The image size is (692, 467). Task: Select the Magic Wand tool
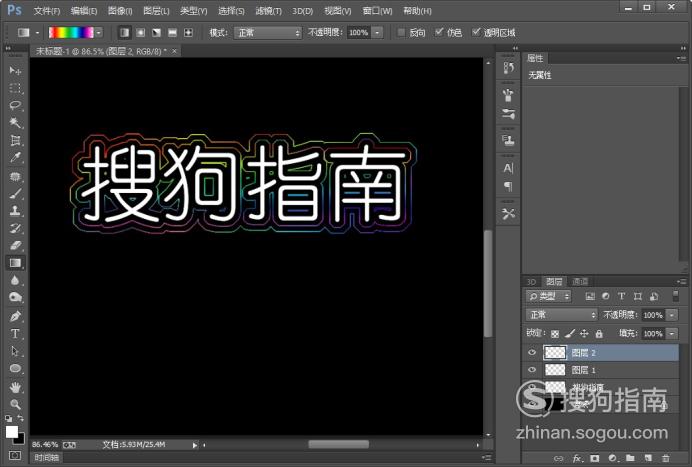(x=15, y=122)
